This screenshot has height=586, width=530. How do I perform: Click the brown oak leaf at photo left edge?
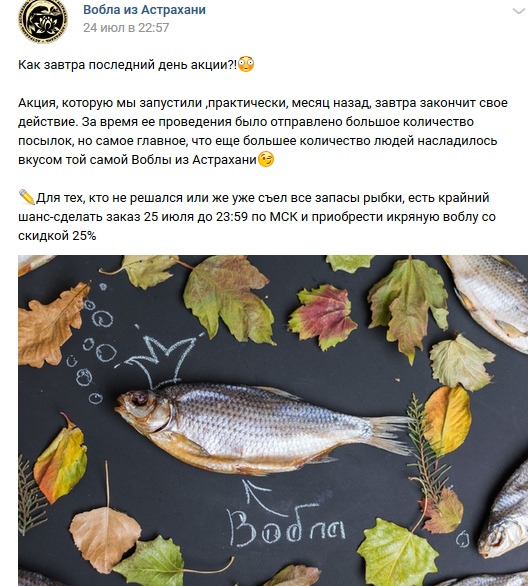point(50,324)
